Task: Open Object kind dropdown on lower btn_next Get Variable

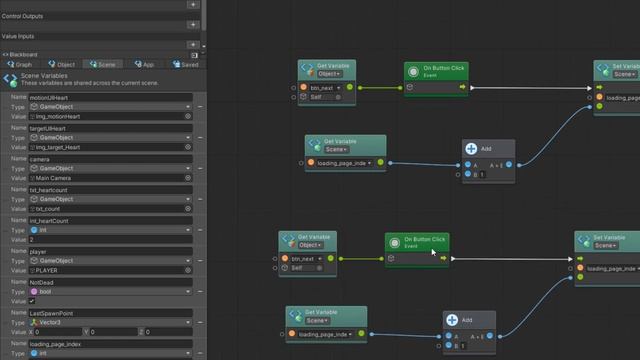Action: (x=311, y=245)
